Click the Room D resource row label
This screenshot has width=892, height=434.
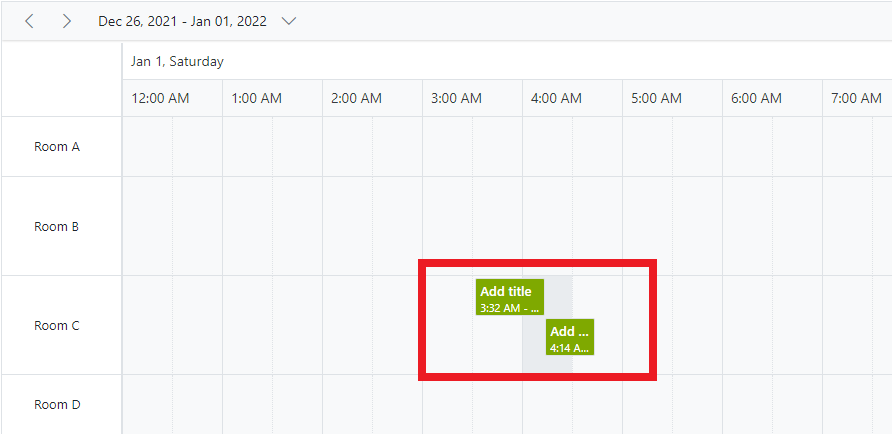click(x=57, y=405)
